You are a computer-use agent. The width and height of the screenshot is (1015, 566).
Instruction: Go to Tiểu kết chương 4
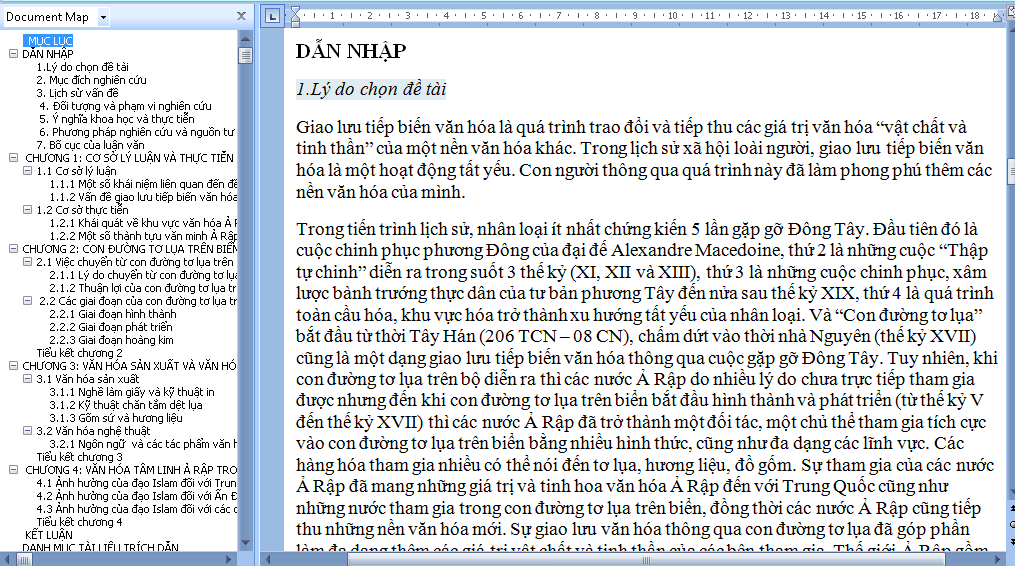coord(79,521)
